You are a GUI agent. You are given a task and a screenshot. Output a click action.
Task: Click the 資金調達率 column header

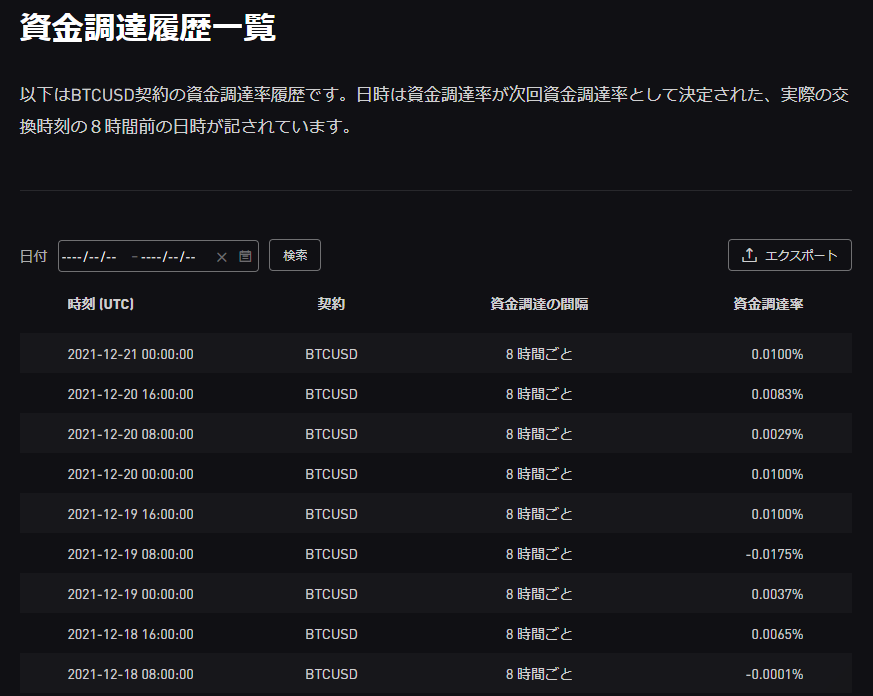tap(768, 304)
